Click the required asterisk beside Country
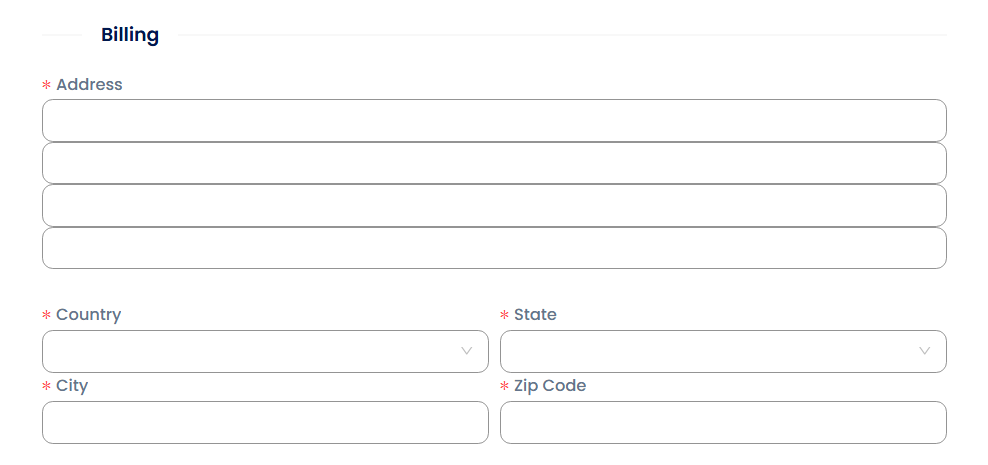Viewport: 988px width, 465px height. pyautogui.click(x=46, y=316)
